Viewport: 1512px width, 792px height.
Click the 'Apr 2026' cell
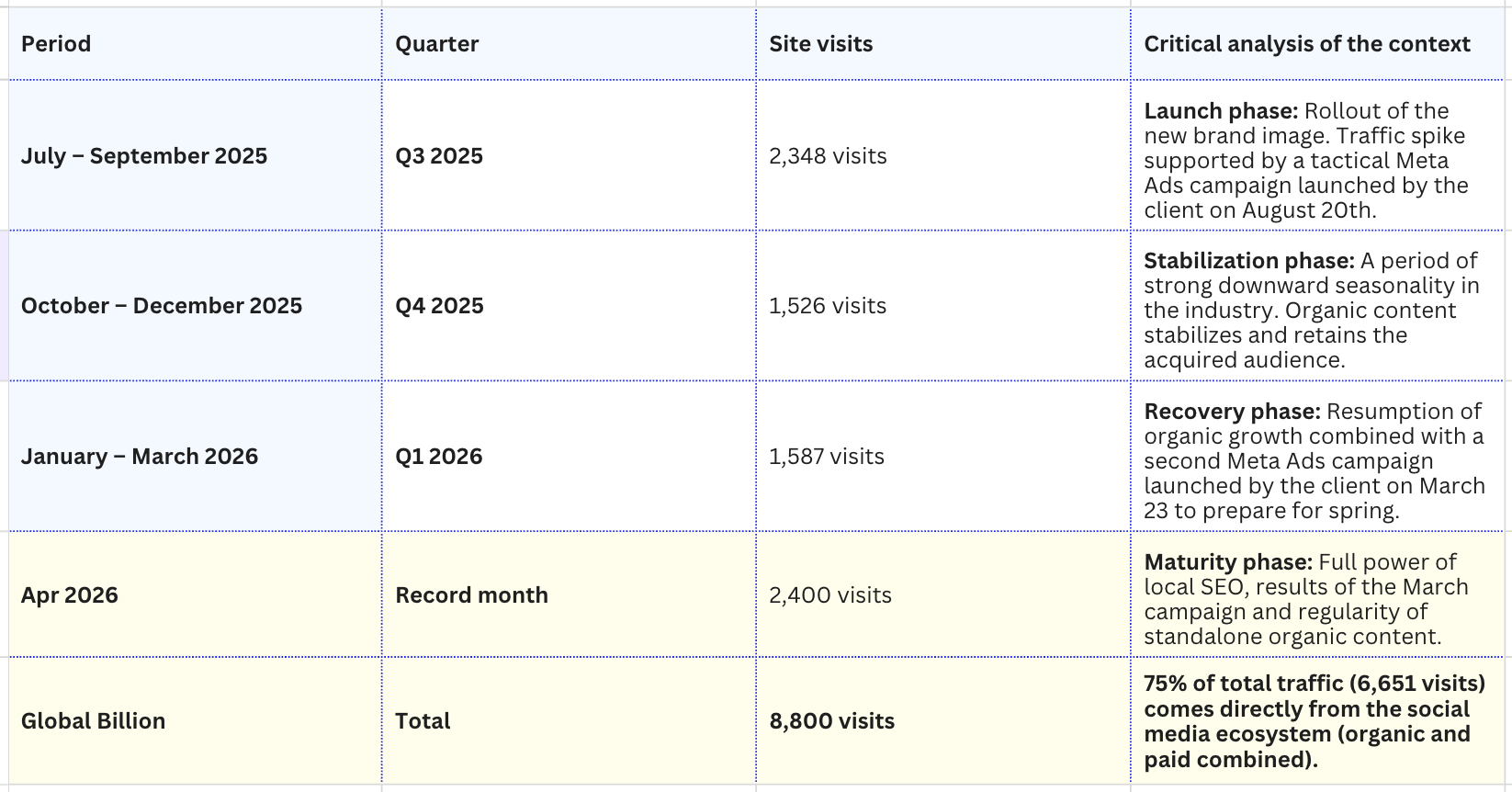click(x=195, y=594)
